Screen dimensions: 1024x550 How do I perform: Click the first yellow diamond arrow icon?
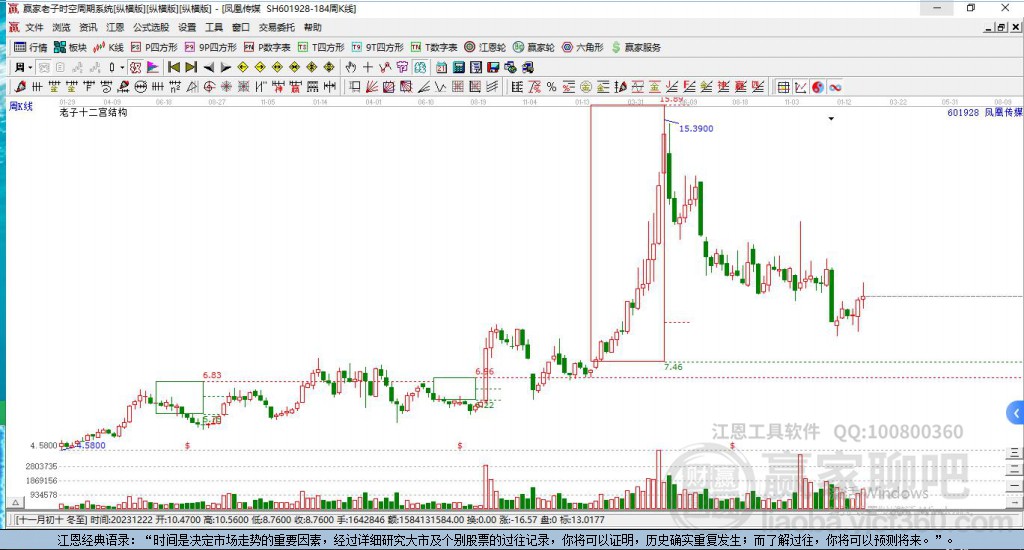(243, 67)
